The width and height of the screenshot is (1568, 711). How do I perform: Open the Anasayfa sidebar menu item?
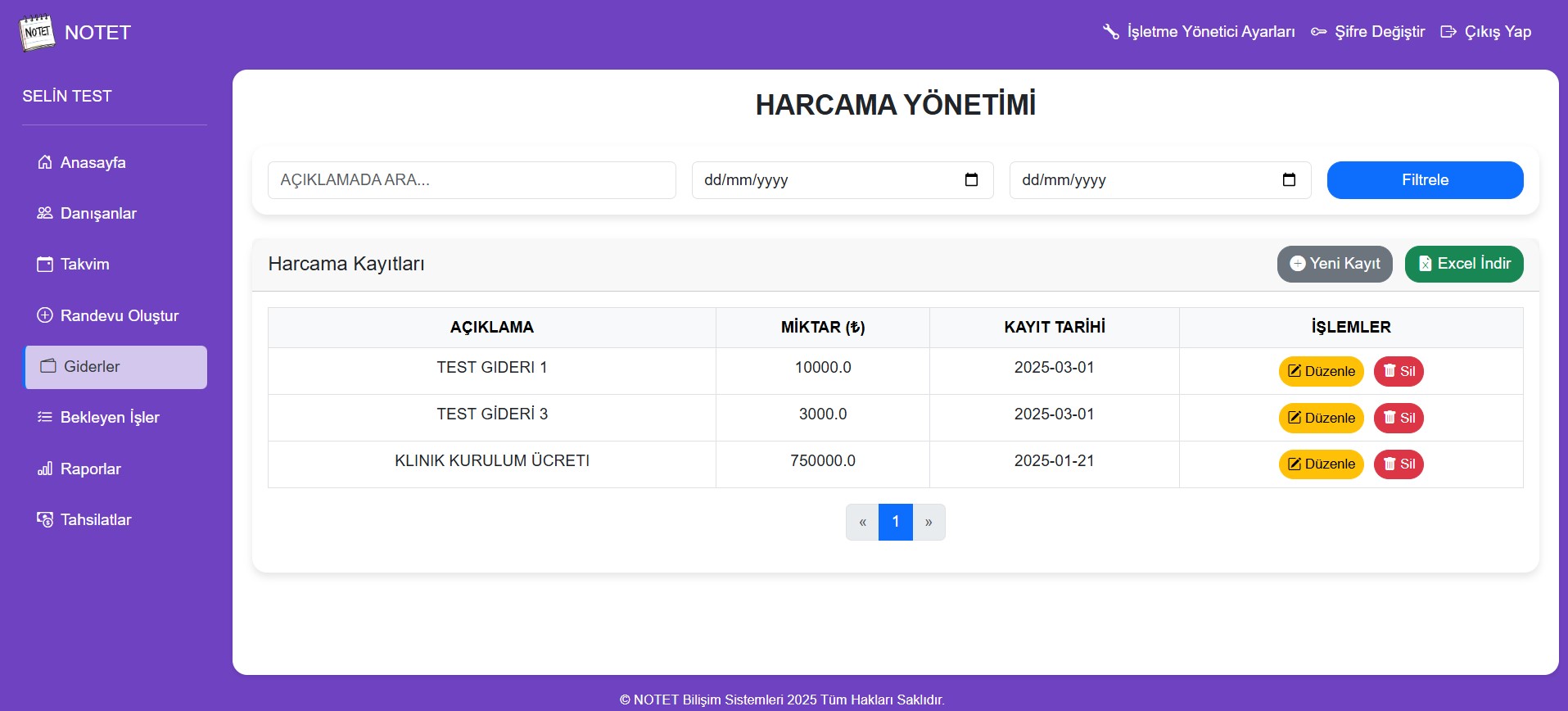coord(115,162)
